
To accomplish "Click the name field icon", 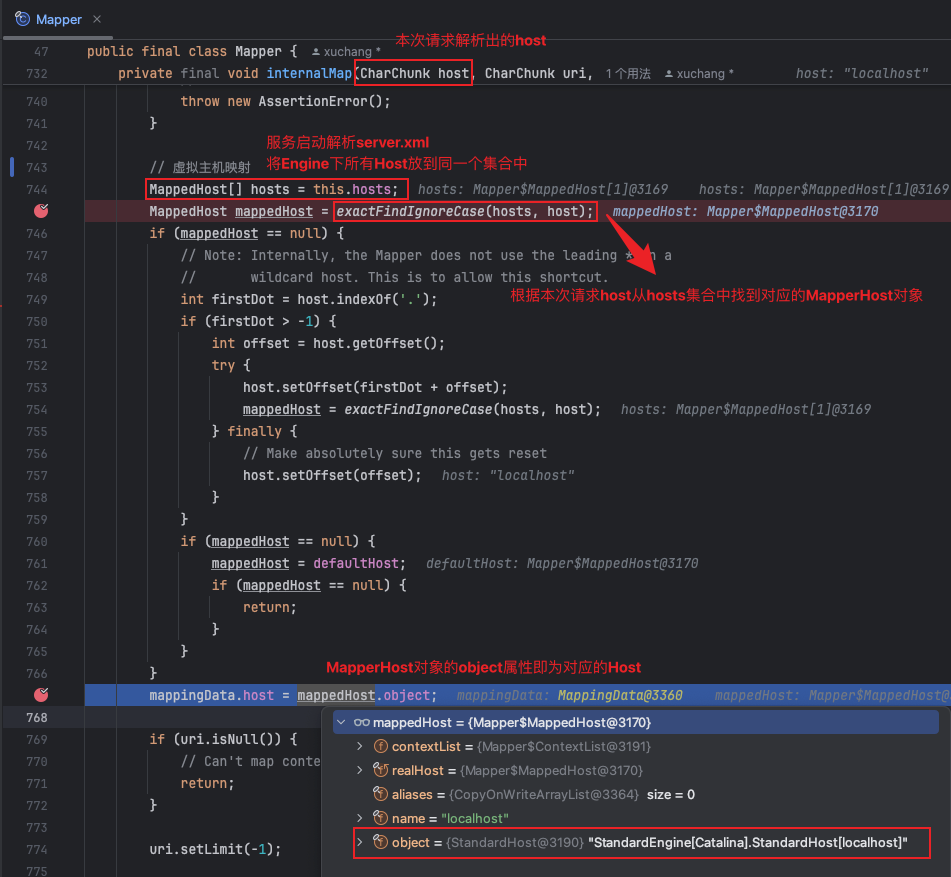I will pos(381,818).
